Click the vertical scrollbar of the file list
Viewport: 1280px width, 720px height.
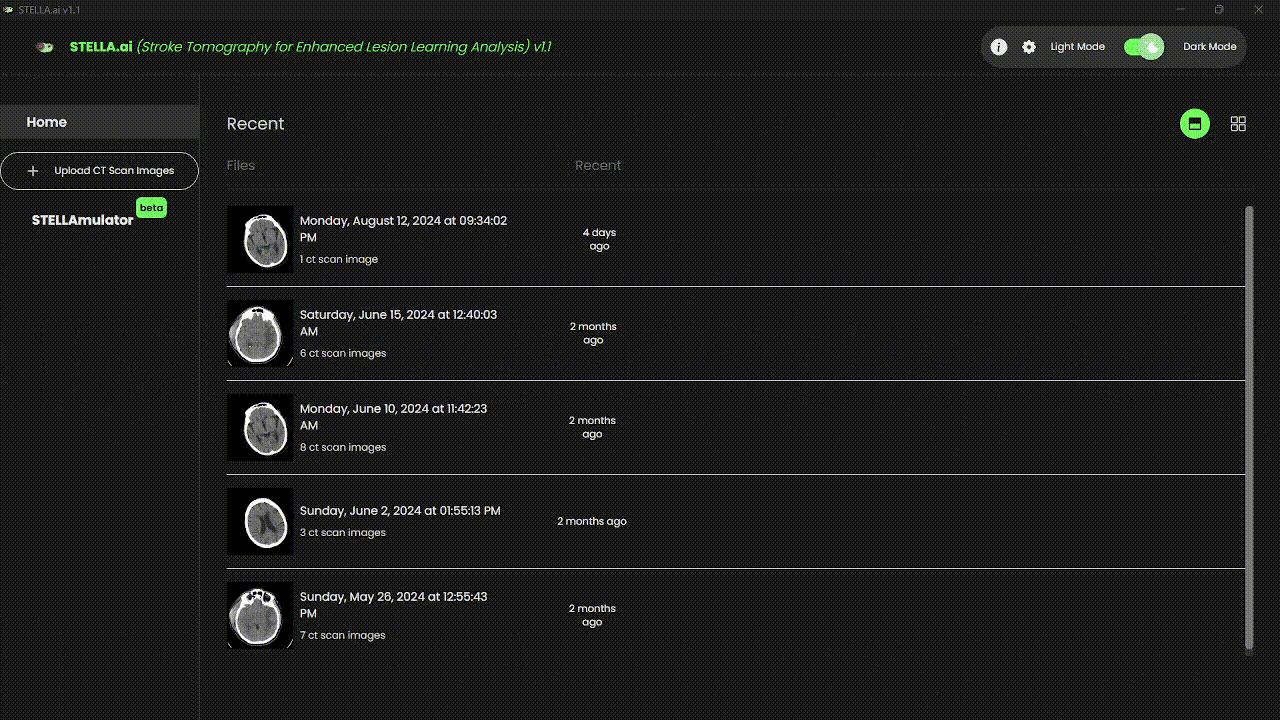tap(1248, 428)
